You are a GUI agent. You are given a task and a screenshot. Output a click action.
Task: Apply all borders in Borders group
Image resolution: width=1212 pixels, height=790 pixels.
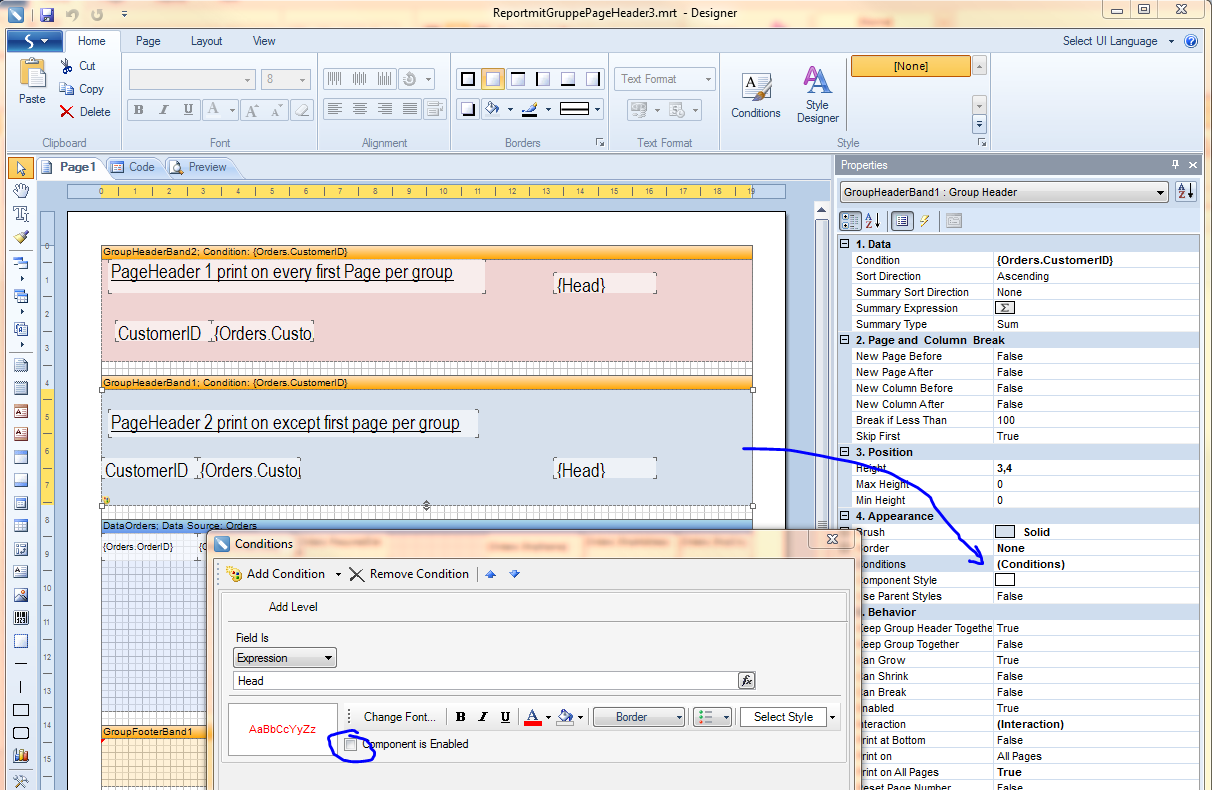point(467,79)
